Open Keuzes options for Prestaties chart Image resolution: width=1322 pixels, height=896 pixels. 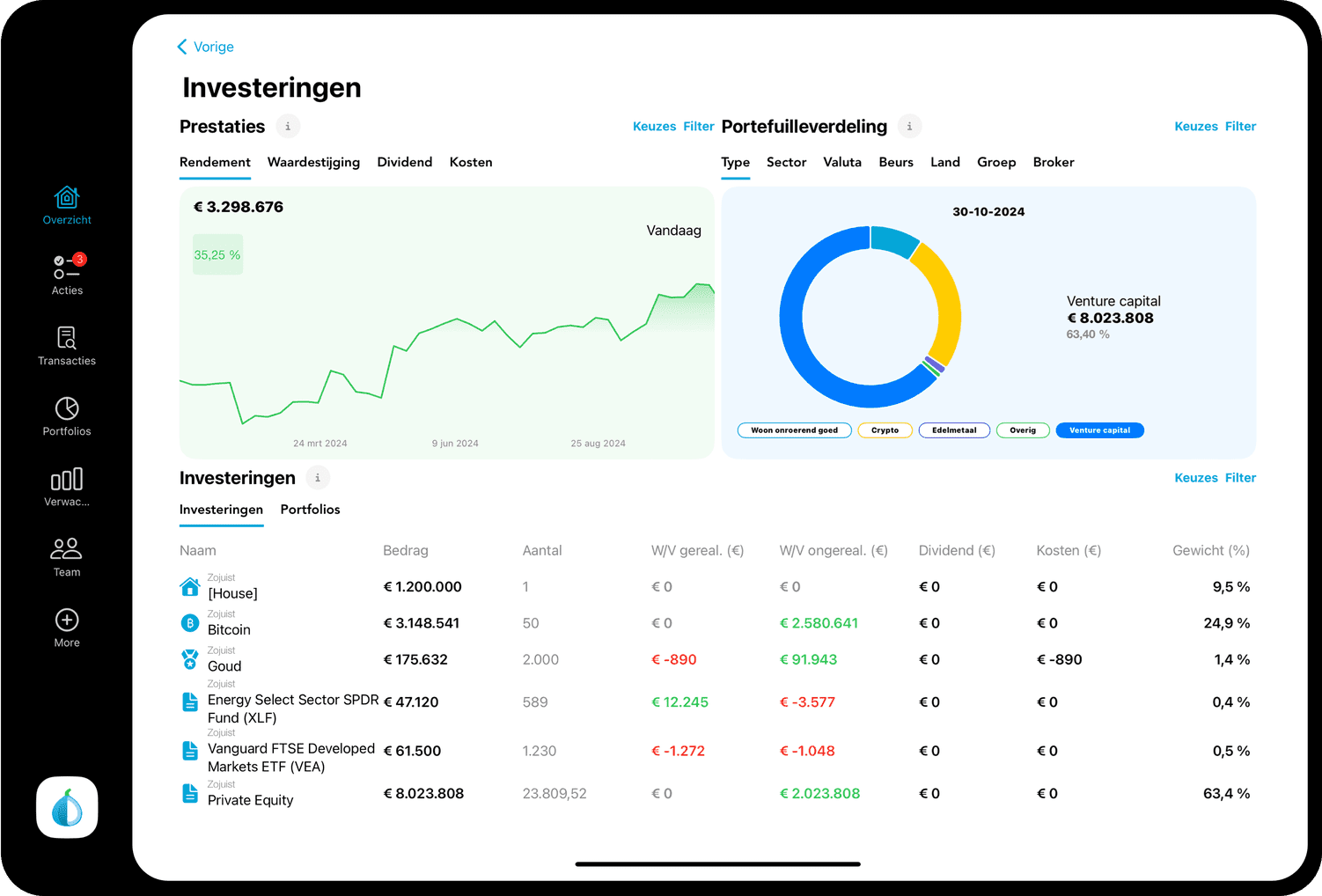[654, 127]
